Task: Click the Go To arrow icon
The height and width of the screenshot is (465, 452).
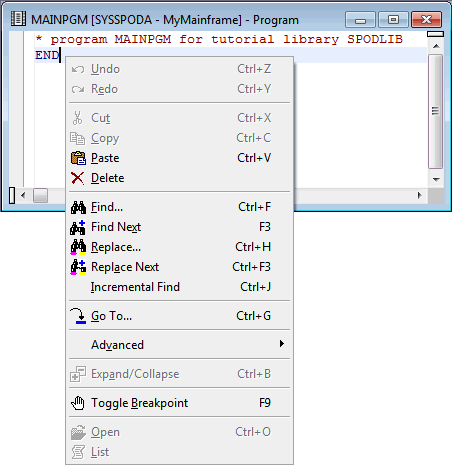Action: tap(78, 316)
